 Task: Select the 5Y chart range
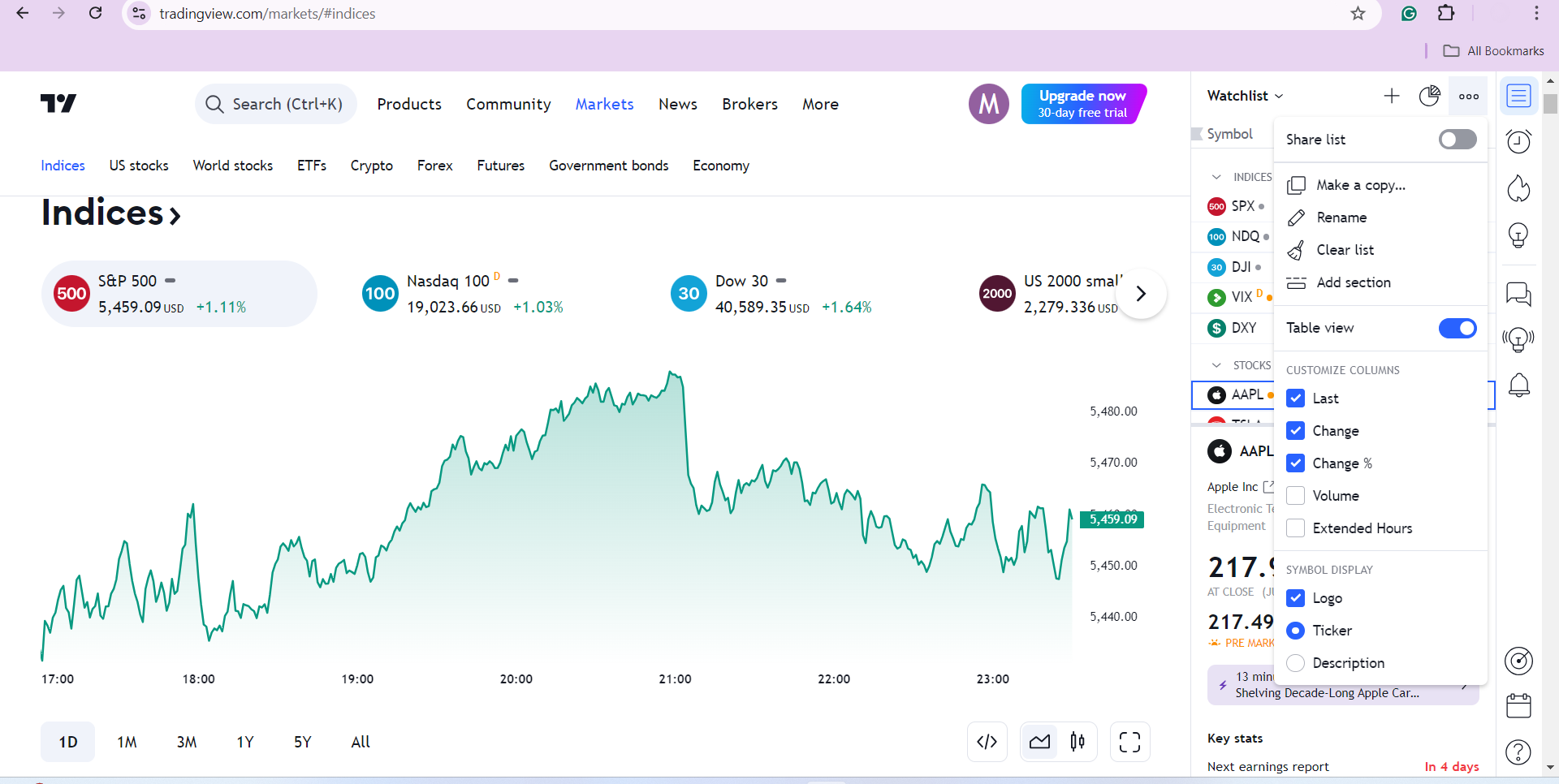[x=303, y=742]
